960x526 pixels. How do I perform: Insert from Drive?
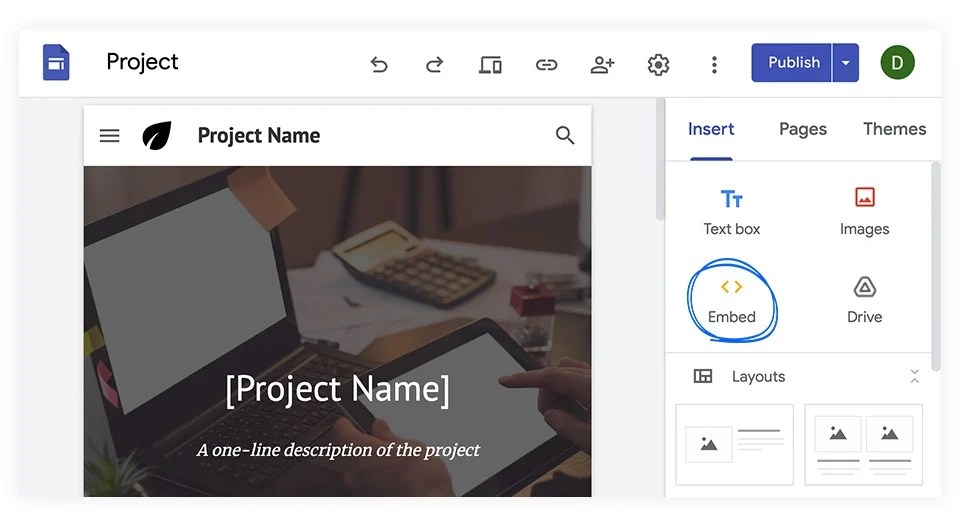point(864,301)
